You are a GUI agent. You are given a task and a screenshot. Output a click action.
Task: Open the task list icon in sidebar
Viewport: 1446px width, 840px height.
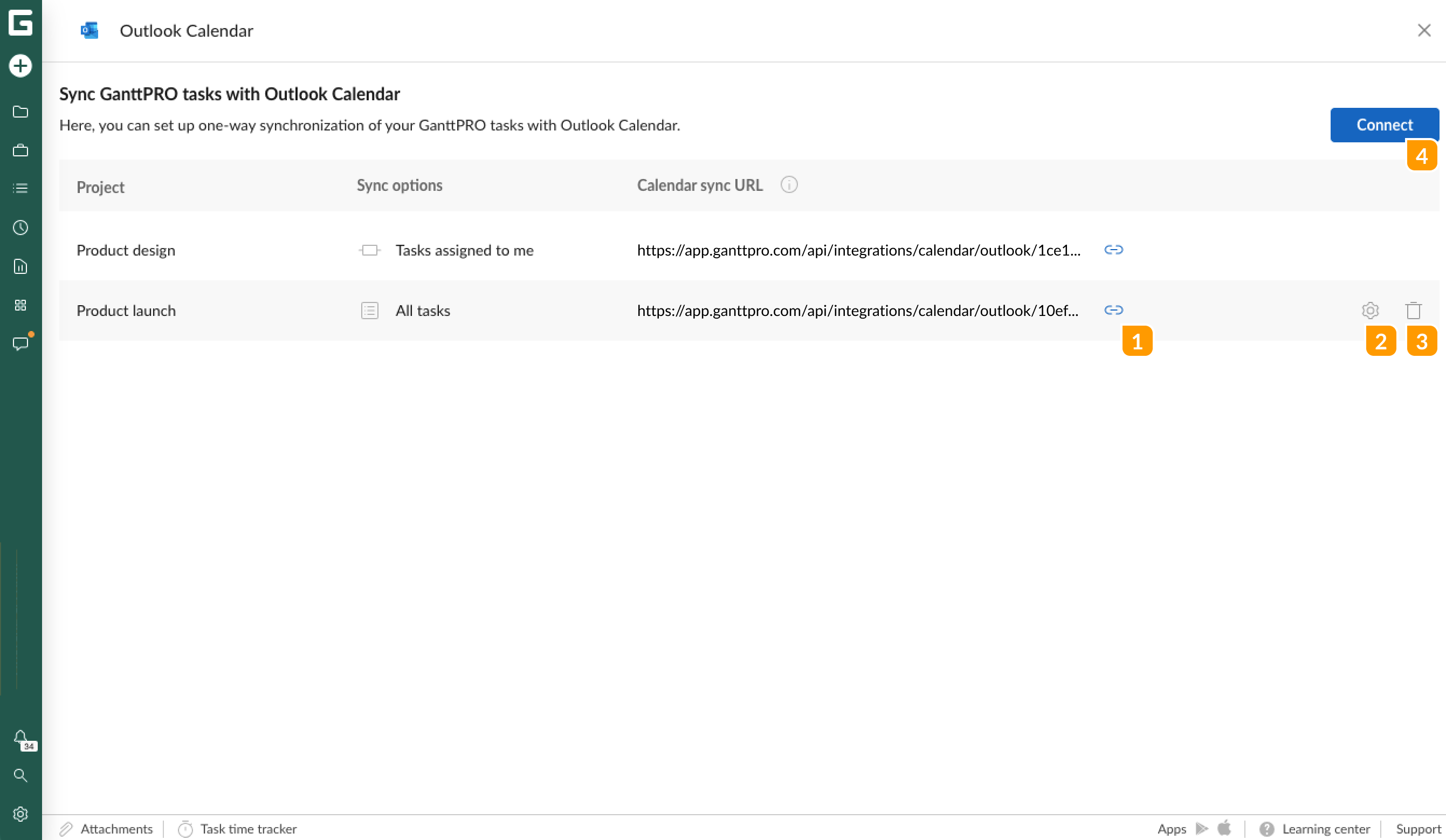point(20,188)
